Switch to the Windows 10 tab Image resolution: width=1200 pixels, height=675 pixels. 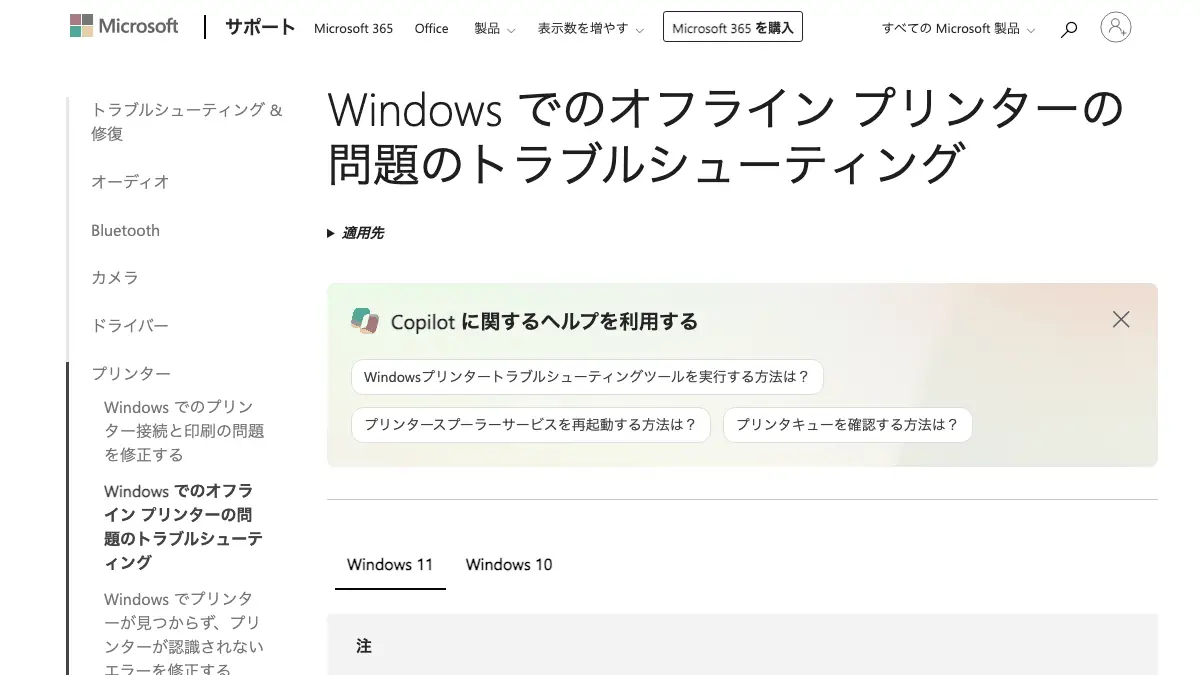(509, 564)
